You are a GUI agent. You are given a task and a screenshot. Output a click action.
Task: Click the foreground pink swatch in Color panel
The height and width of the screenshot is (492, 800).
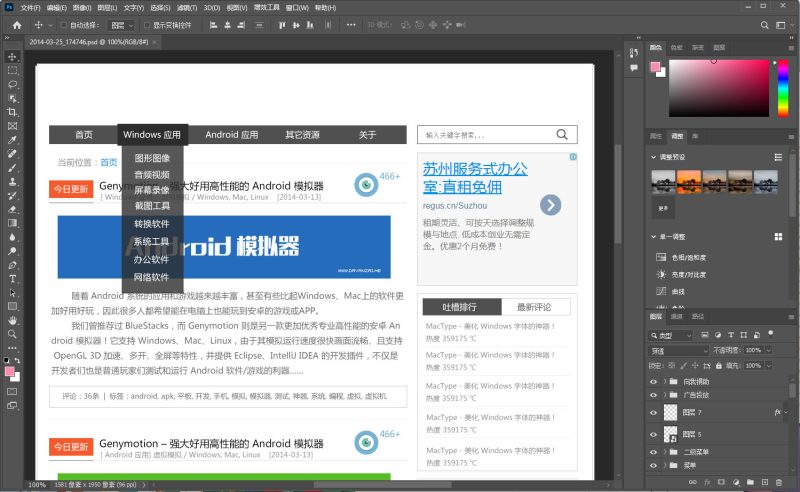coord(655,67)
